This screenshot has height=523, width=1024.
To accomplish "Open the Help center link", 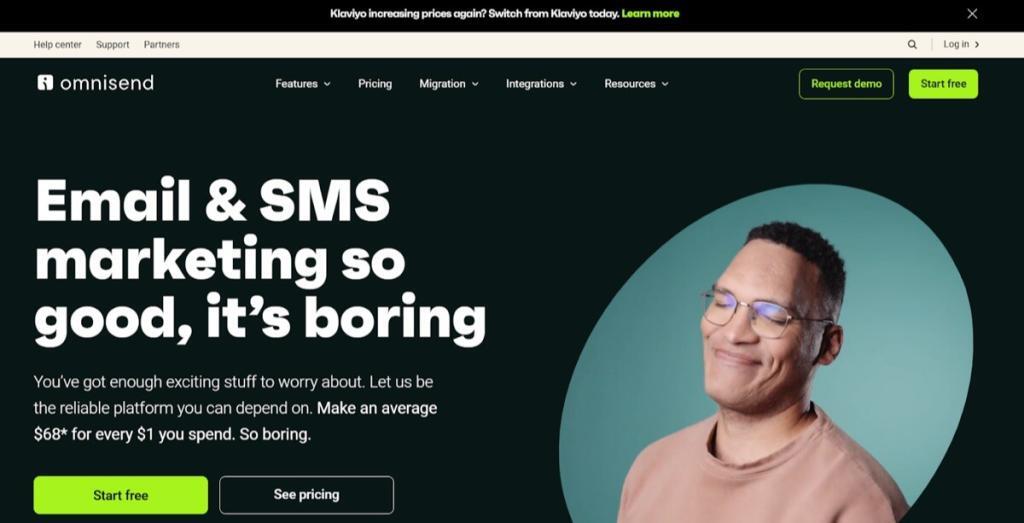I will click(x=57, y=44).
